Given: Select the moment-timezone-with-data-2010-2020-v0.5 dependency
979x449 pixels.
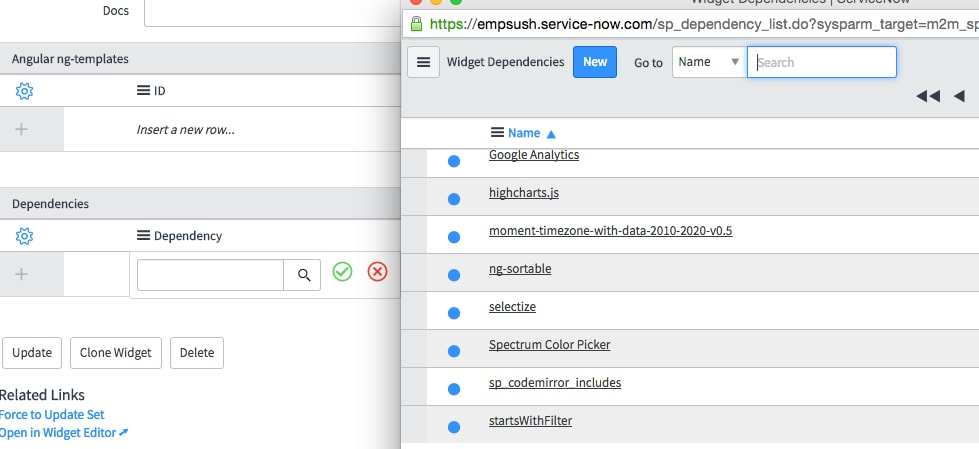Looking at the screenshot, I should [611, 231].
